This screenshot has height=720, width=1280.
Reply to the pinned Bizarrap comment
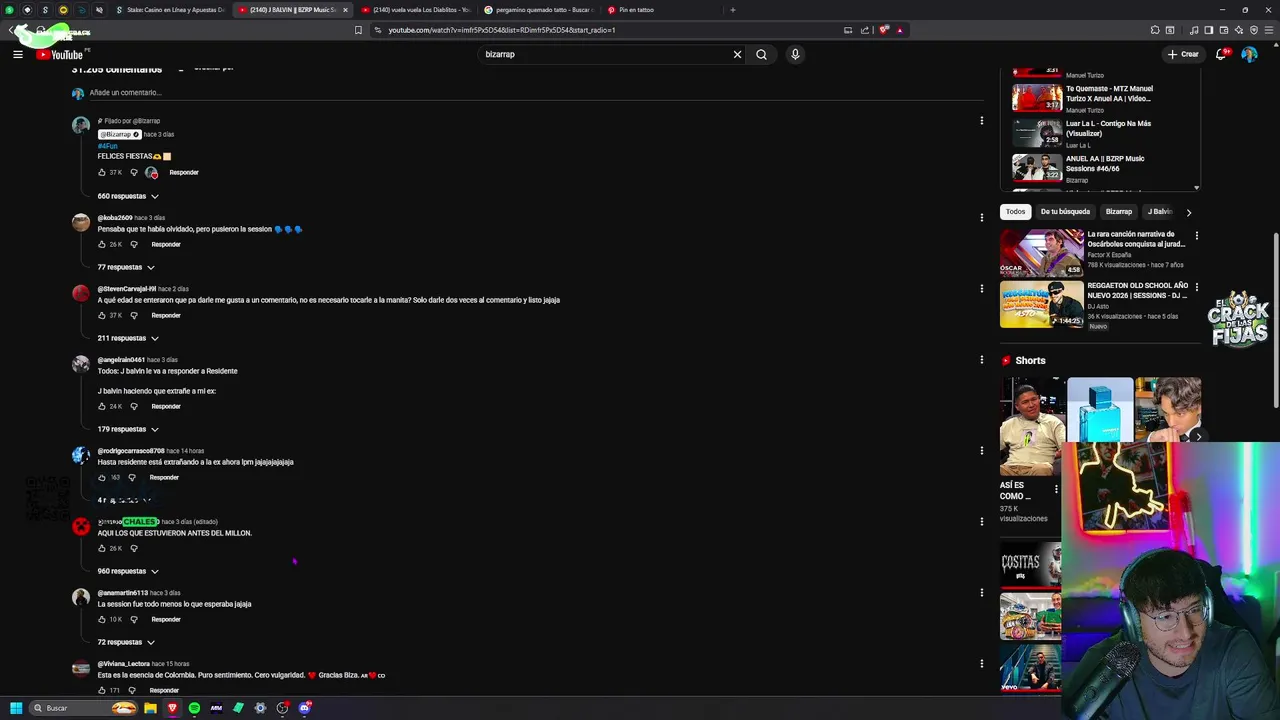184,172
